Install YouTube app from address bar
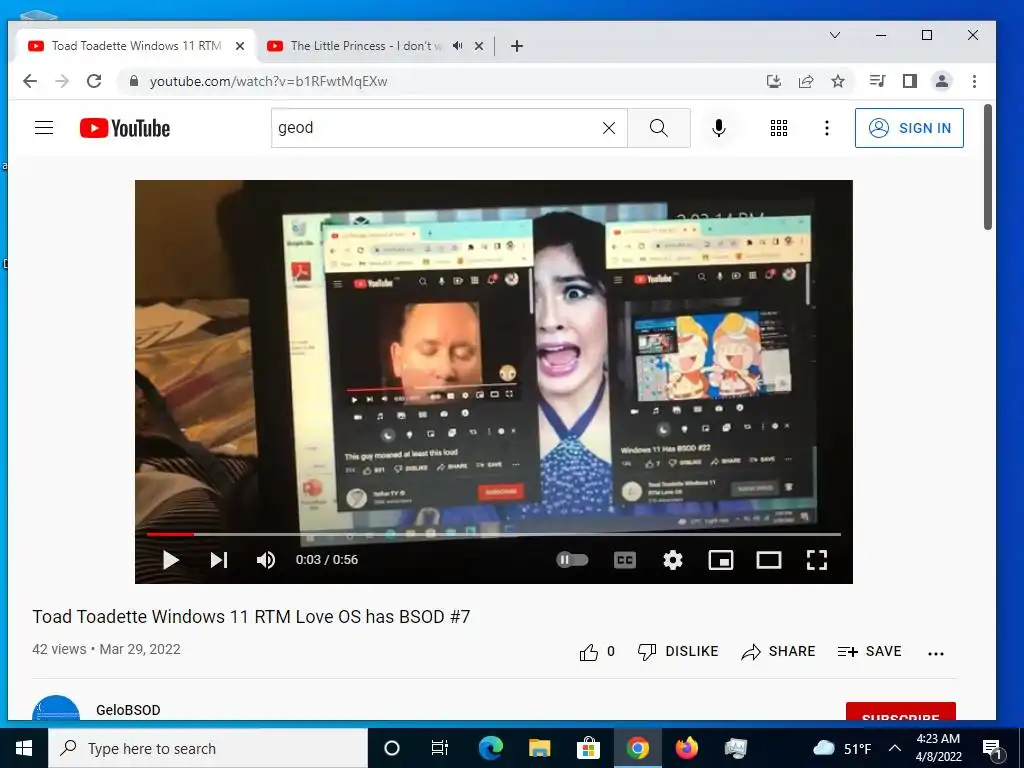 point(774,81)
